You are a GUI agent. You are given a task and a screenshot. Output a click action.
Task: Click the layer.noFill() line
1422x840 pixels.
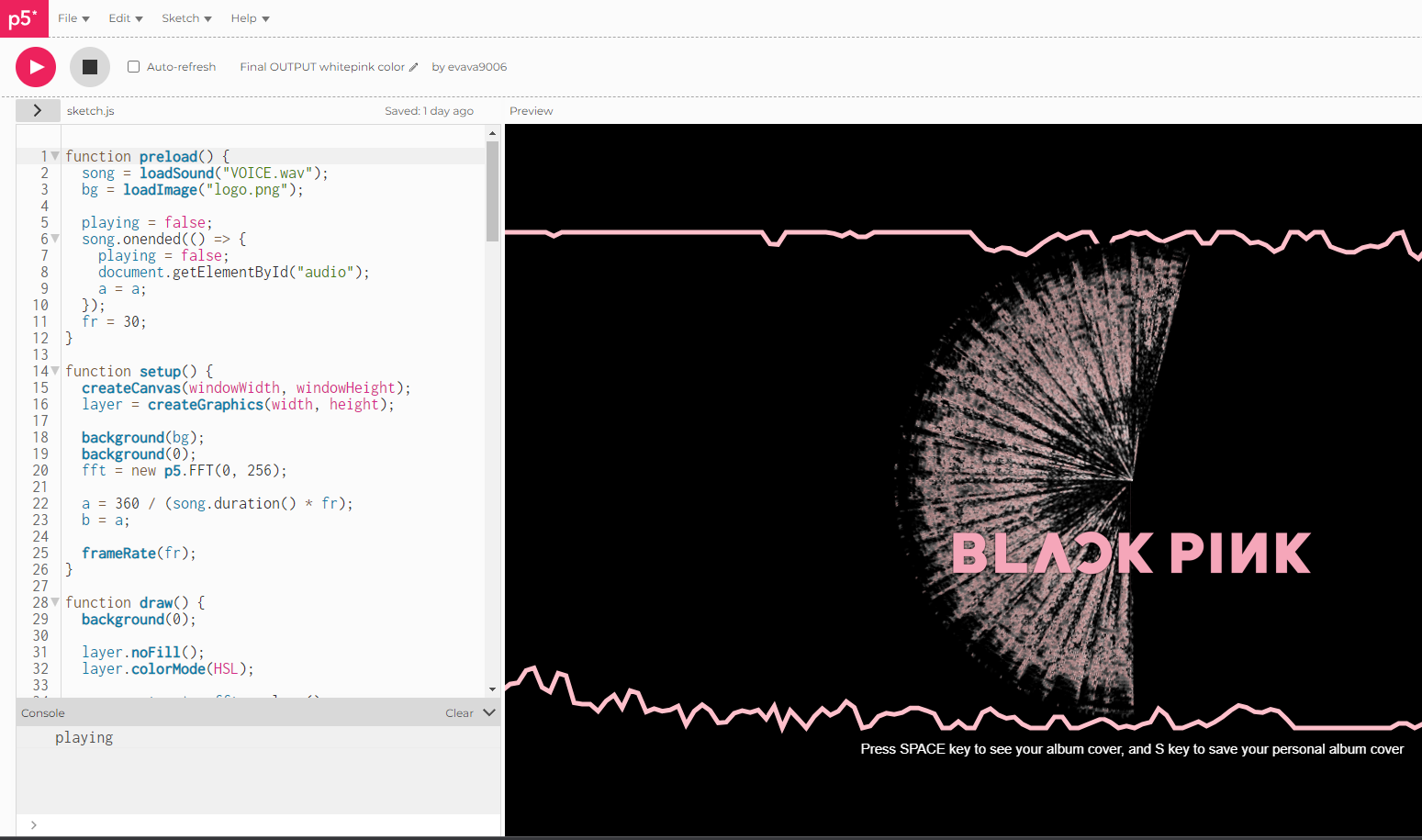(143, 652)
